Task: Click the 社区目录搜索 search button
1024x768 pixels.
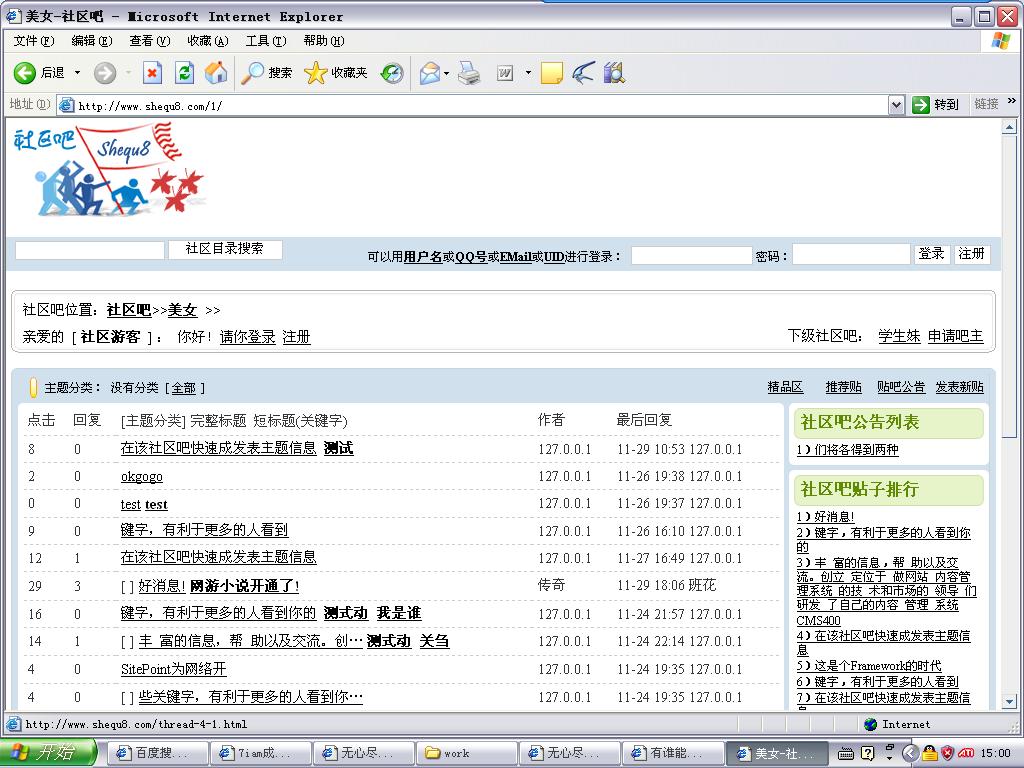Action: point(225,249)
